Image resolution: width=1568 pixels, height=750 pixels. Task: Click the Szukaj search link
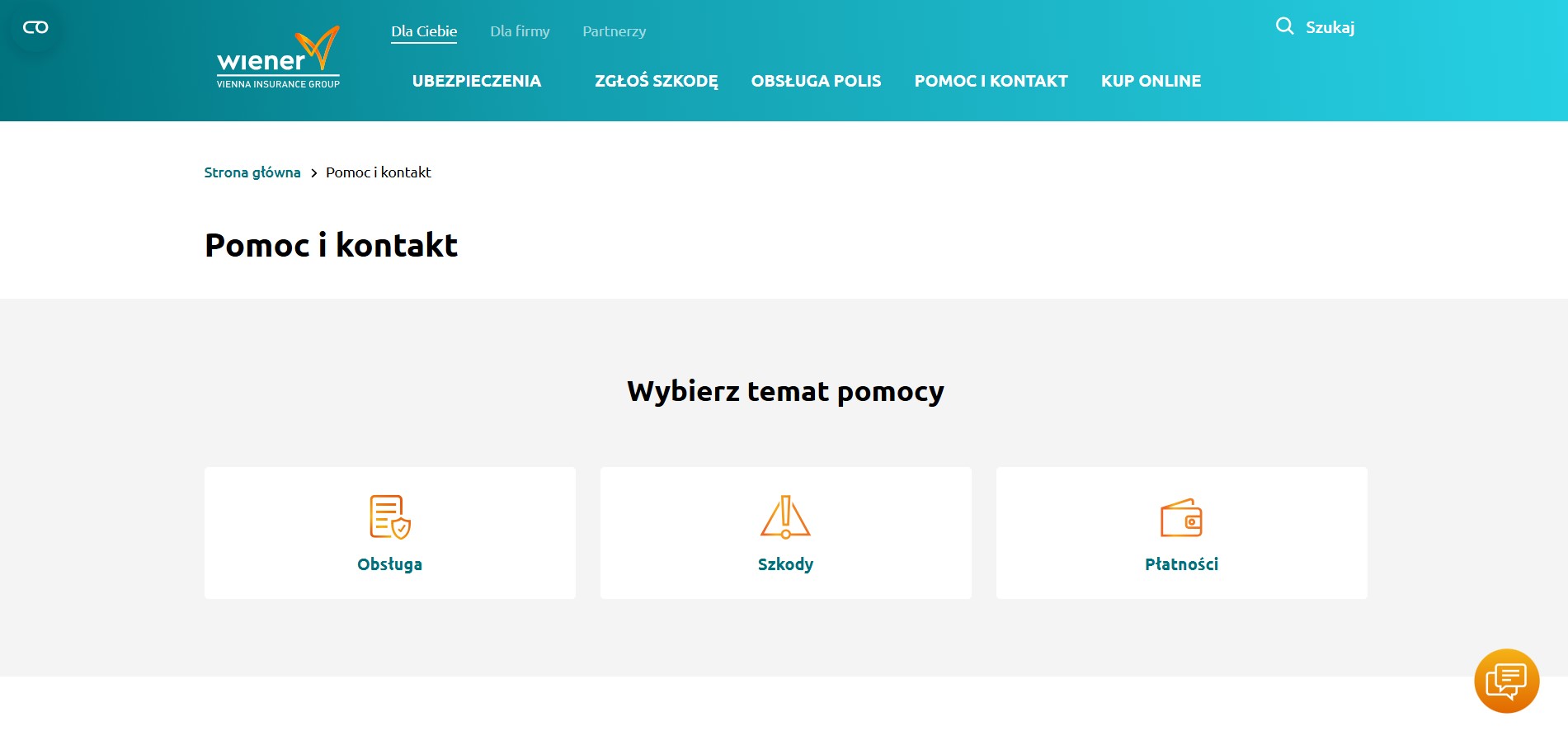click(1330, 26)
